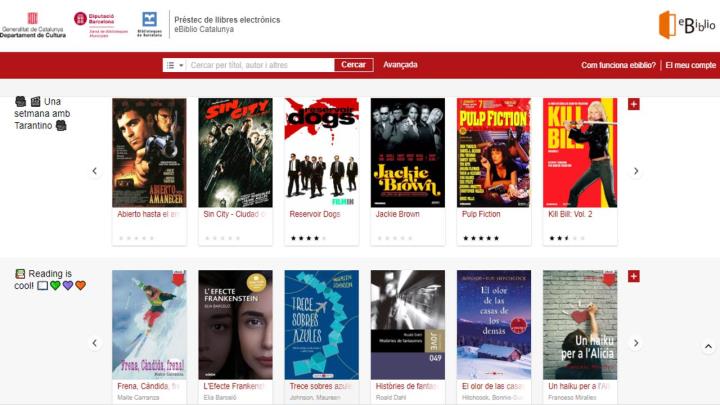Click the 'Reservoir Dogs' title link
Image resolution: width=720 pixels, height=405 pixels.
point(315,214)
